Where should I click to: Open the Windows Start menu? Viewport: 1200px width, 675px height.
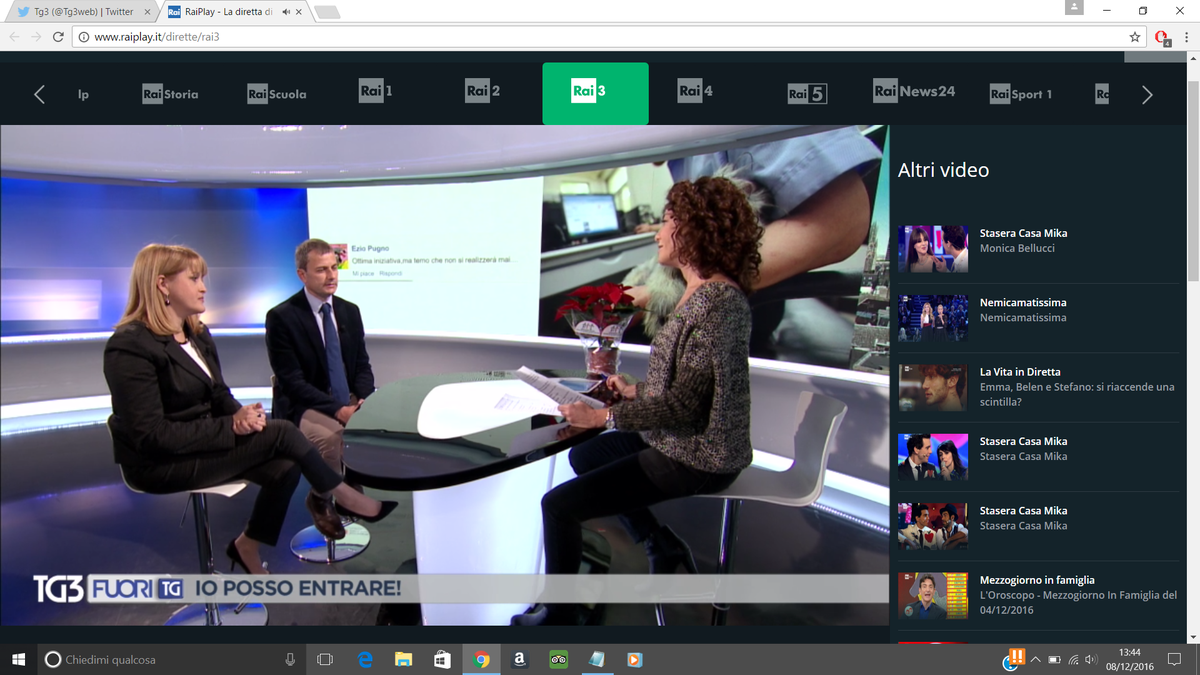tap(18, 659)
